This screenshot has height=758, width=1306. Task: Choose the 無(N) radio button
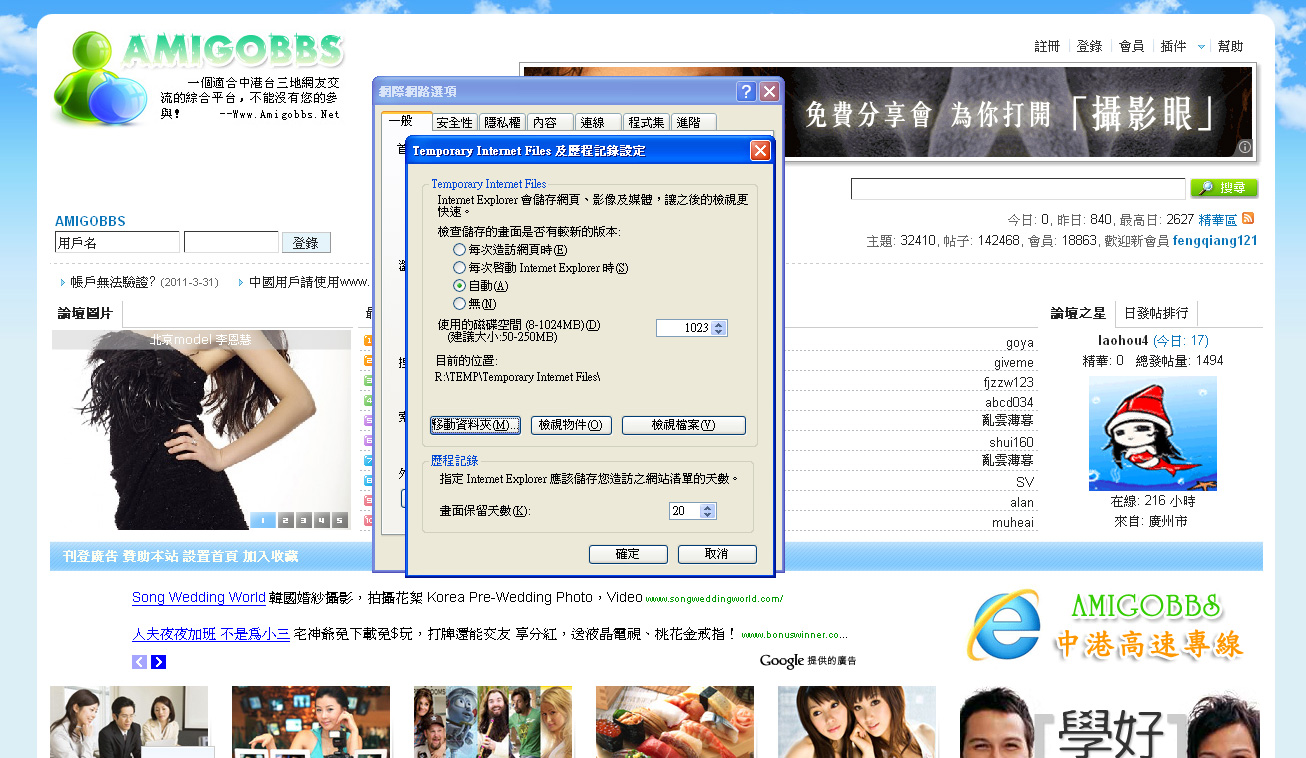click(459, 304)
